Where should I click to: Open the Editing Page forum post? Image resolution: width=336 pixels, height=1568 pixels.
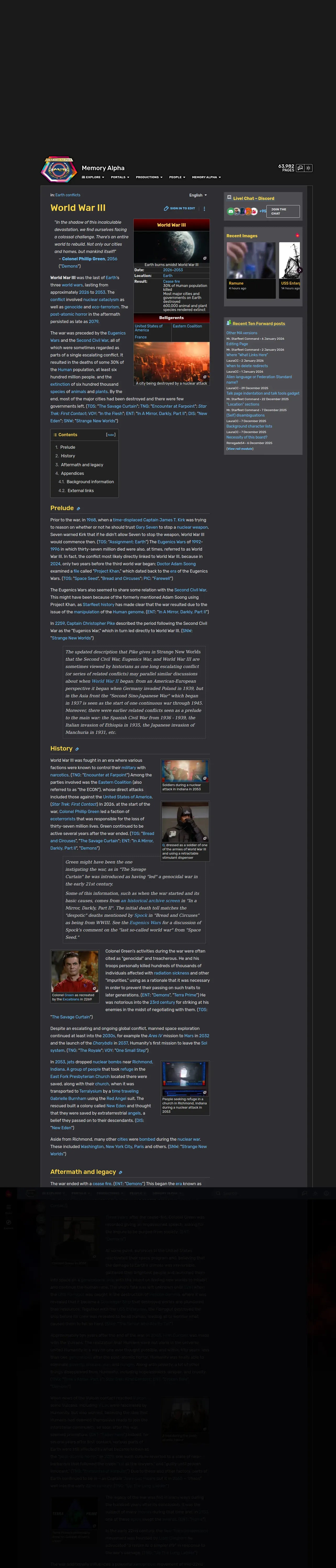237,344
